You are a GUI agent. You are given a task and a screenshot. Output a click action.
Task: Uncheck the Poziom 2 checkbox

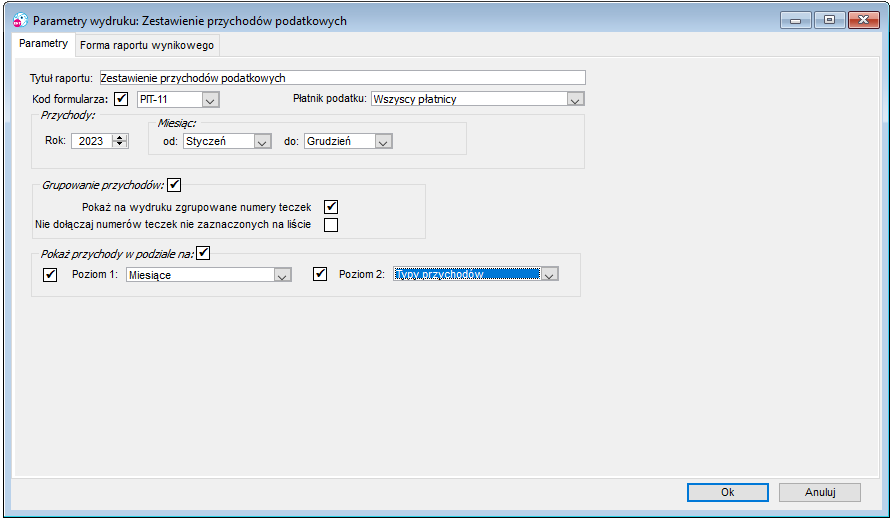point(320,274)
